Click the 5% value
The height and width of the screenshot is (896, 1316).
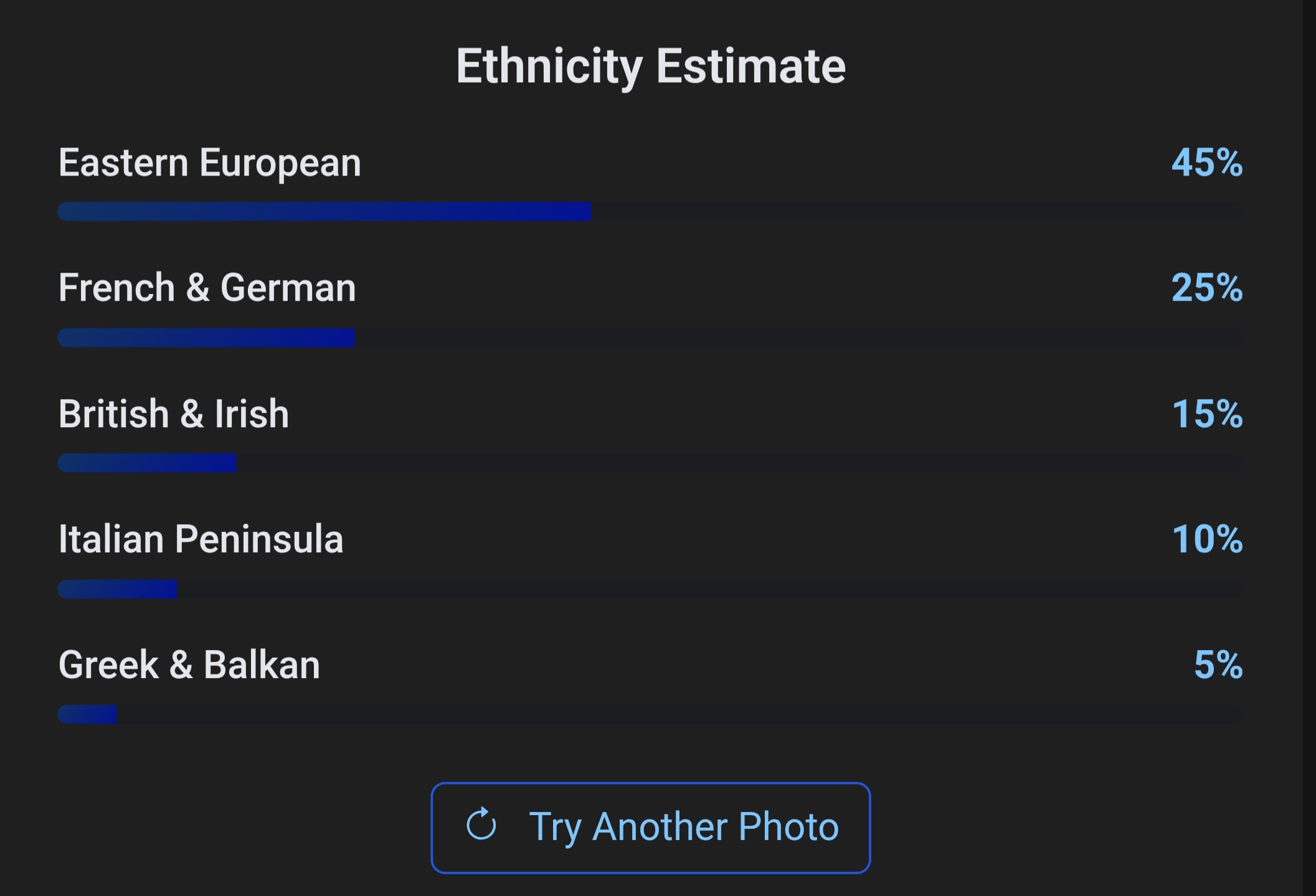1219,665
